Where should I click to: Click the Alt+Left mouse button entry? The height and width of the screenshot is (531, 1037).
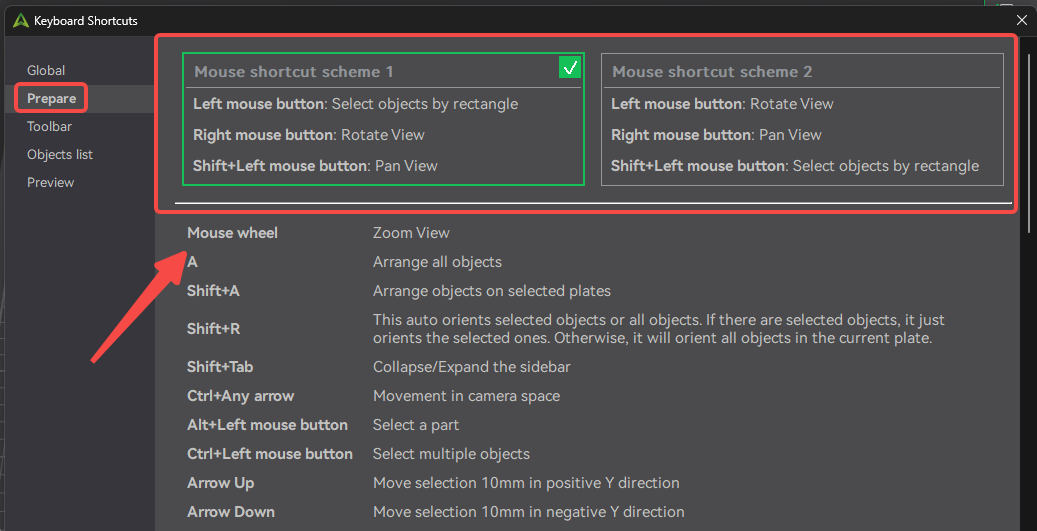267,425
